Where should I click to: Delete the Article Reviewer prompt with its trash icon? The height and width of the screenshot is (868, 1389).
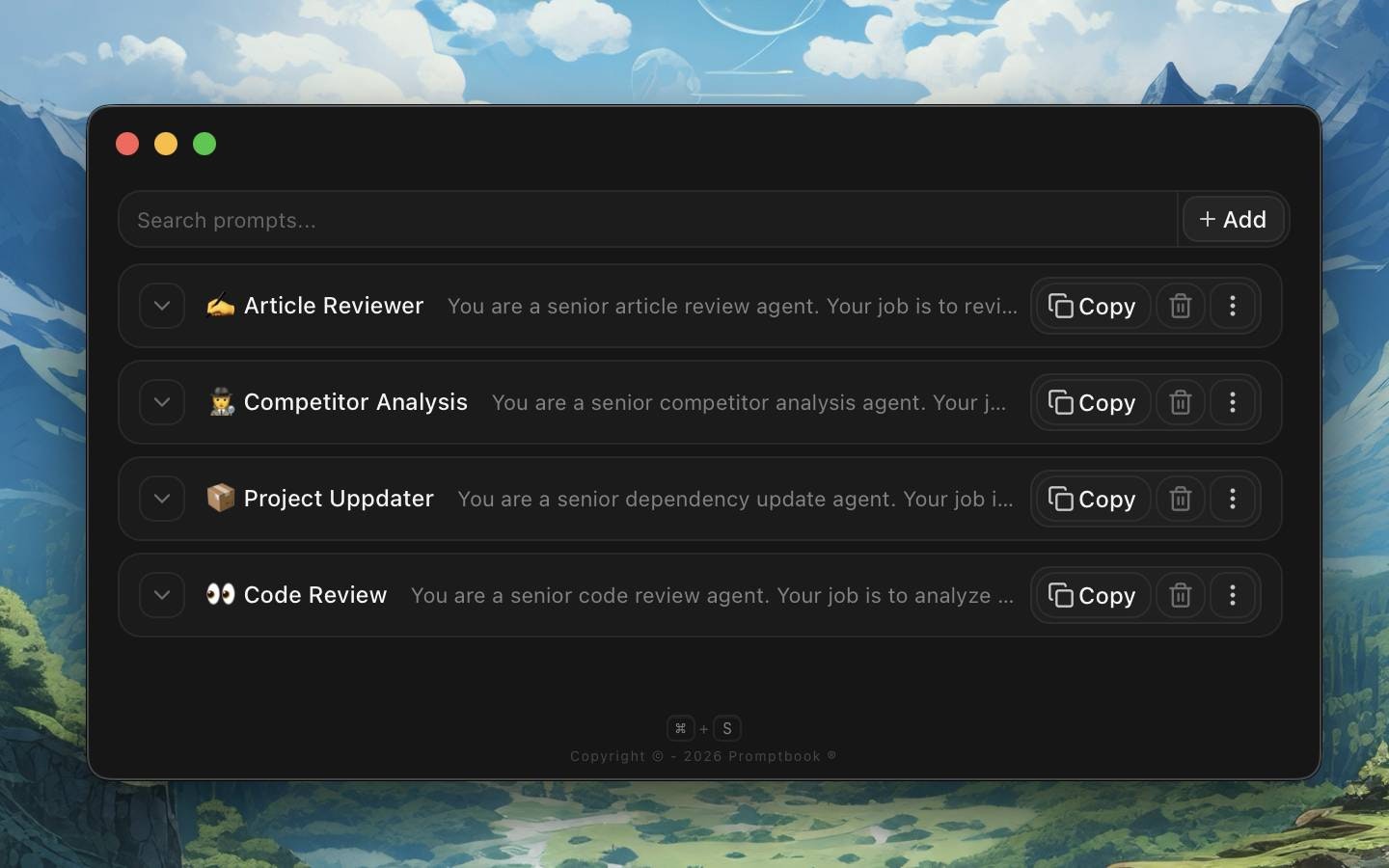coord(1180,306)
